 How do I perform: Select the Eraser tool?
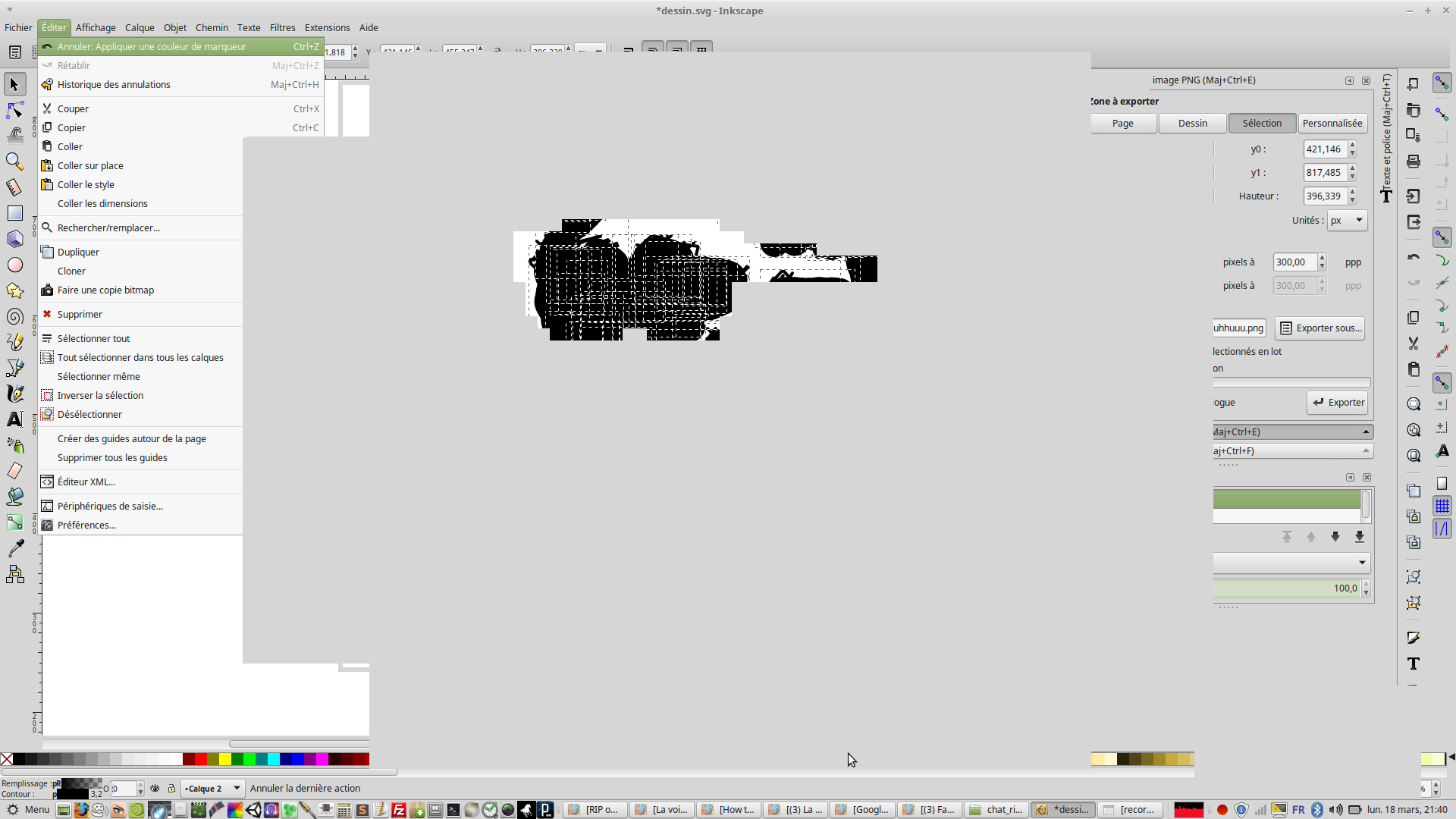pyautogui.click(x=14, y=471)
